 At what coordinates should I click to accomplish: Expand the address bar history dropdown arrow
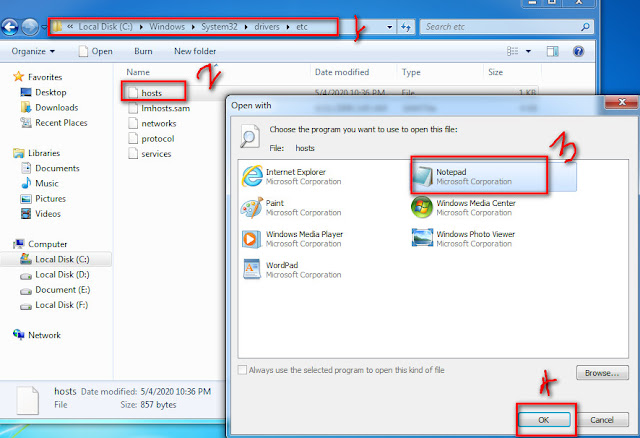click(389, 27)
